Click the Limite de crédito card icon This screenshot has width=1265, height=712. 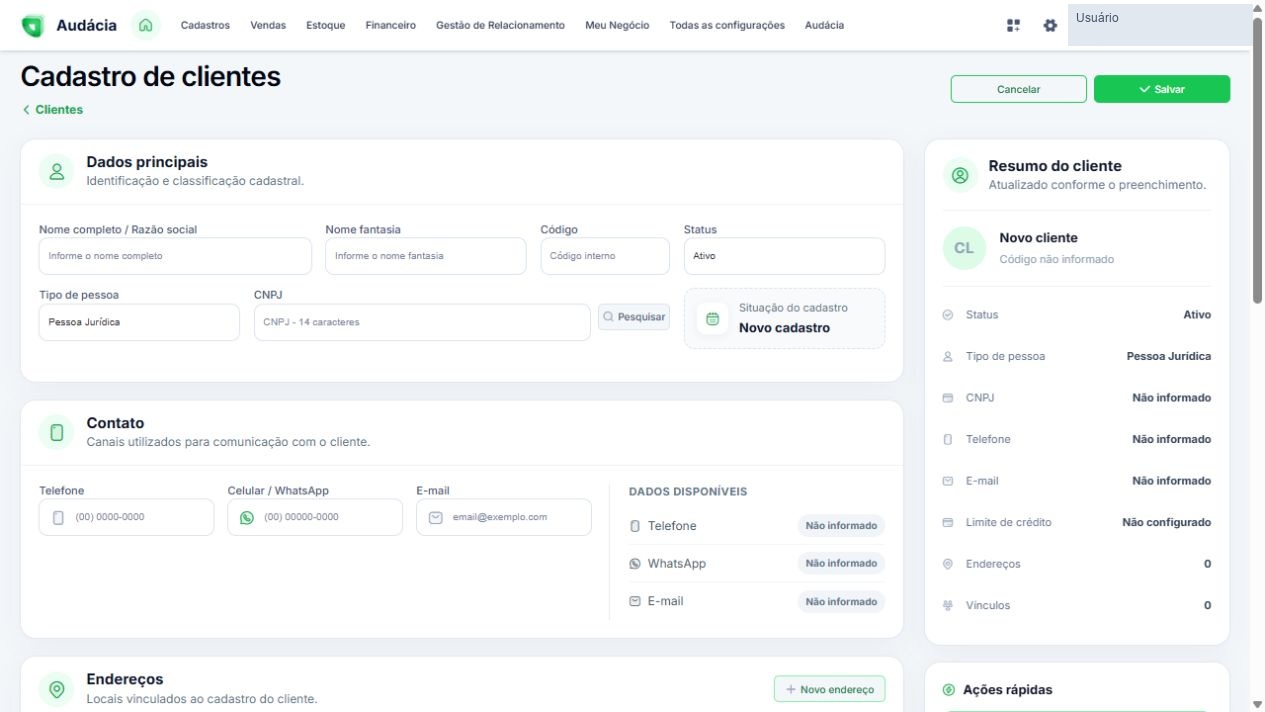(x=948, y=523)
